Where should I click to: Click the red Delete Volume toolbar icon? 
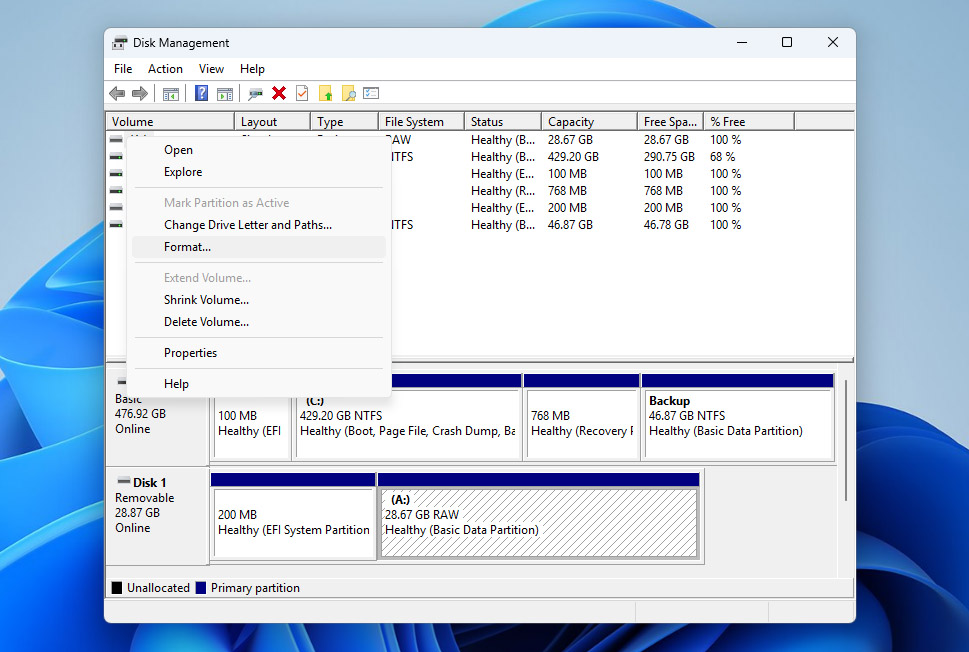[x=277, y=93]
